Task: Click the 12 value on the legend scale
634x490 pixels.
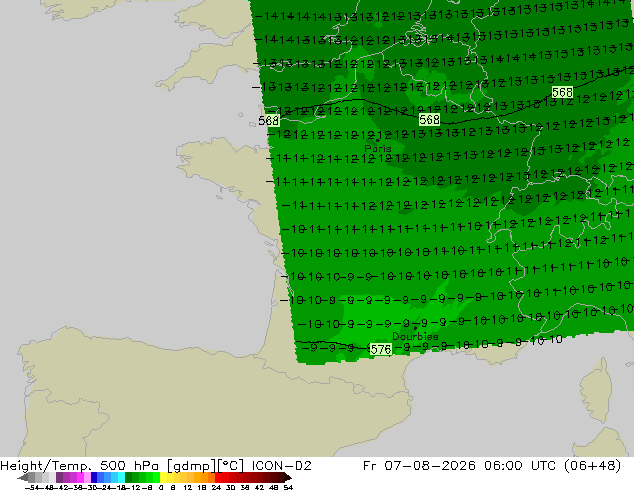Action: [x=188, y=487]
